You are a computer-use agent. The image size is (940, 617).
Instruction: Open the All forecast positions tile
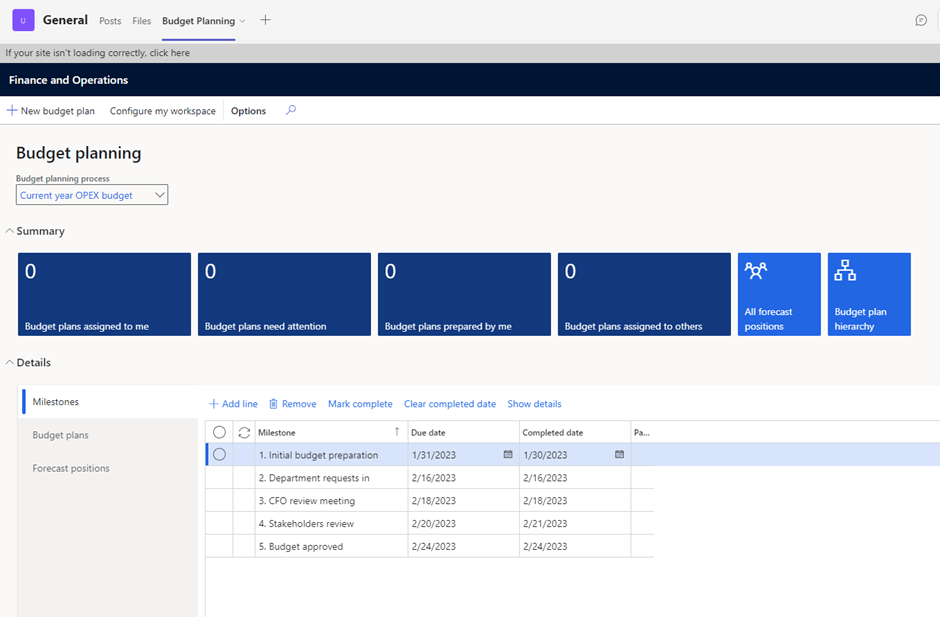(x=779, y=294)
